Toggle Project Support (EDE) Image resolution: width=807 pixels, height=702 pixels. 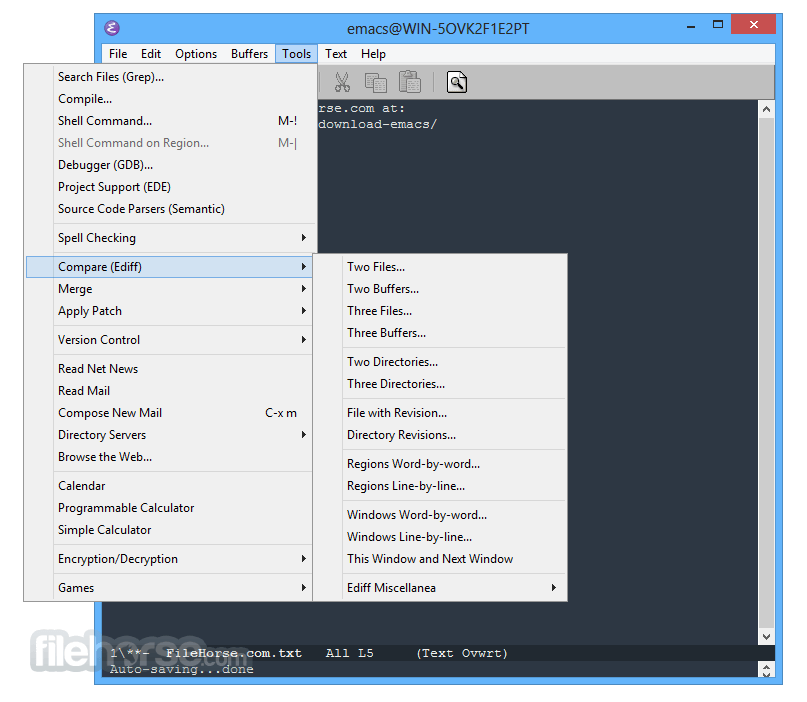tap(170, 187)
